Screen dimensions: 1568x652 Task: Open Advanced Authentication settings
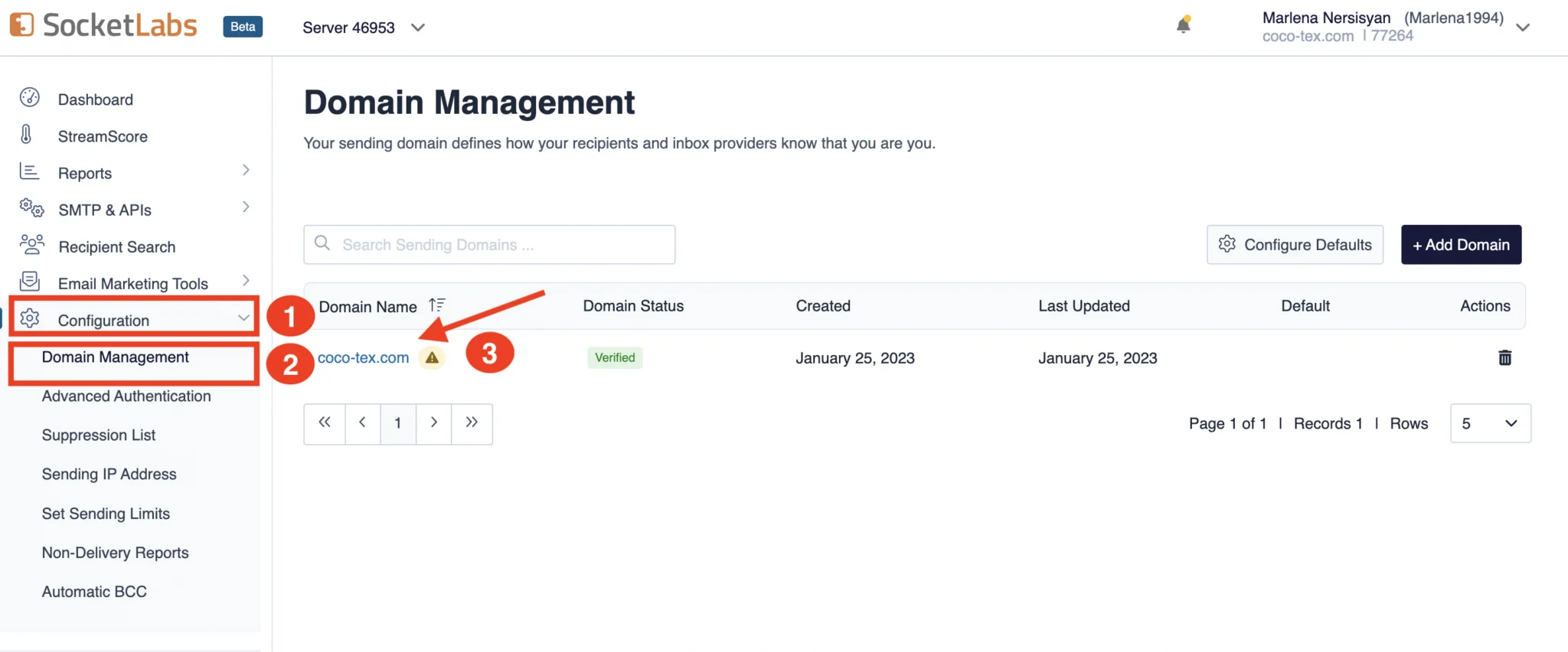click(x=126, y=396)
